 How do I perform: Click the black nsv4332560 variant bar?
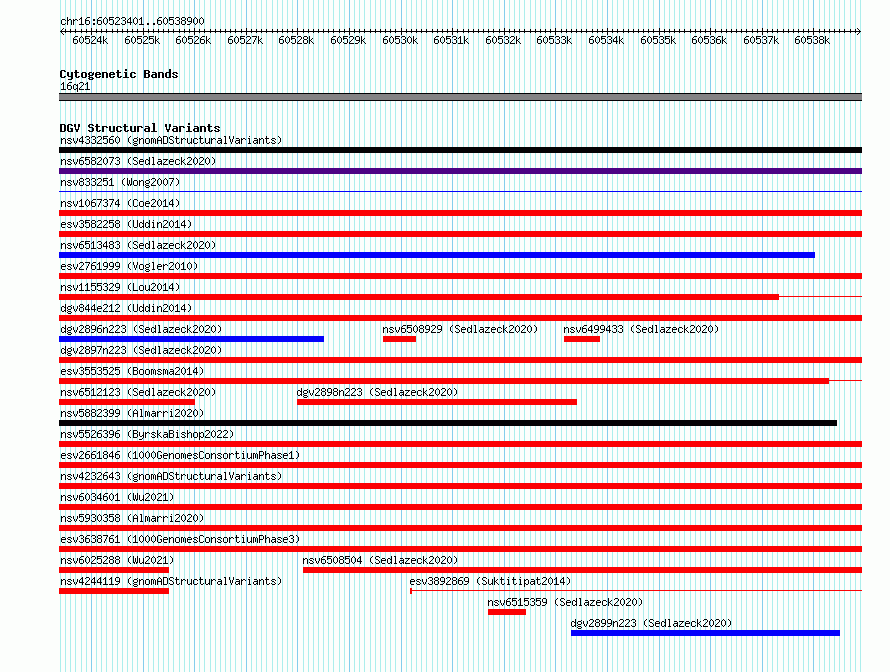(x=460, y=150)
